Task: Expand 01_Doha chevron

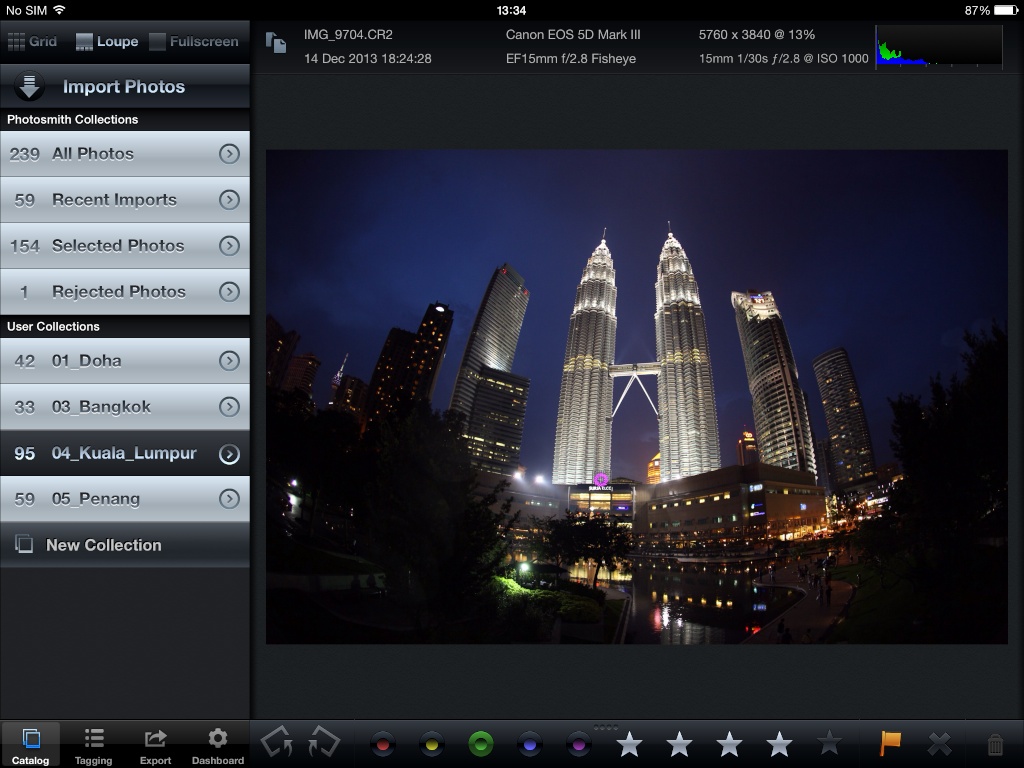Action: (x=229, y=360)
